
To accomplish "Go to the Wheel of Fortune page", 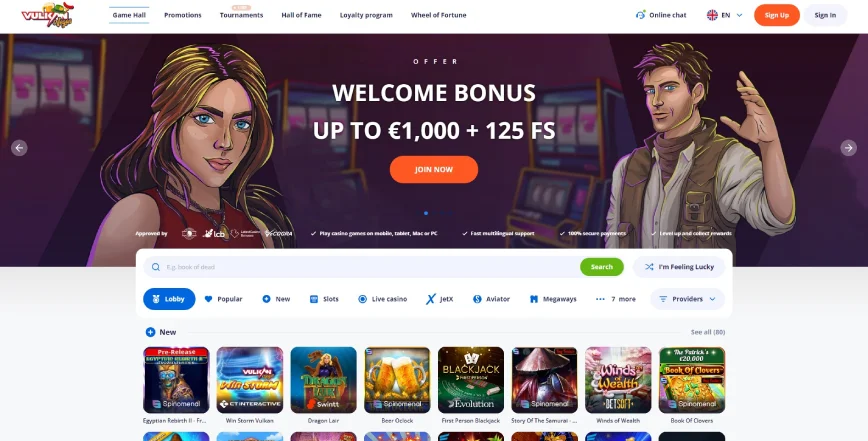I will pos(438,15).
